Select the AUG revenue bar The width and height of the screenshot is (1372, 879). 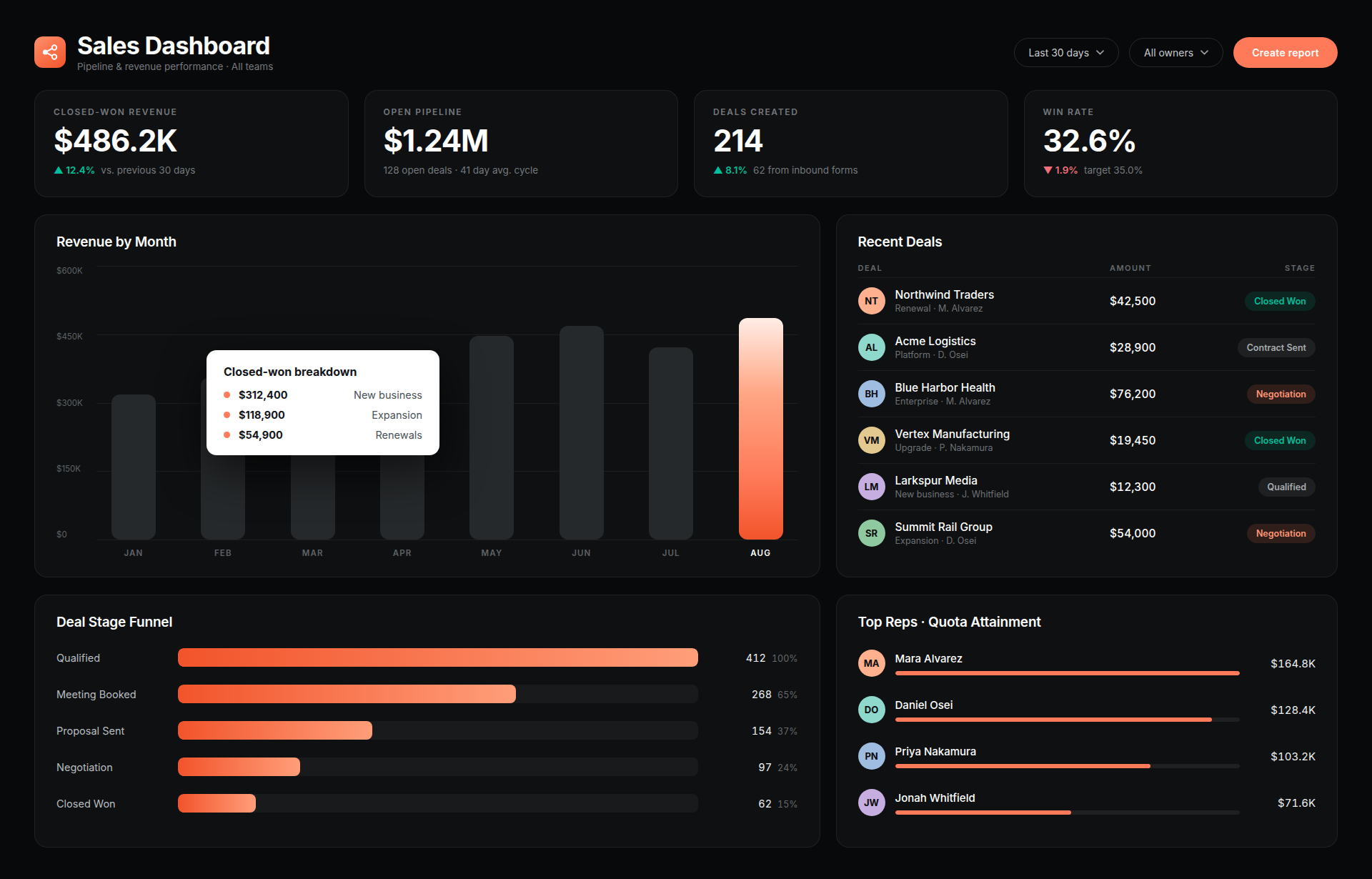[760, 429]
